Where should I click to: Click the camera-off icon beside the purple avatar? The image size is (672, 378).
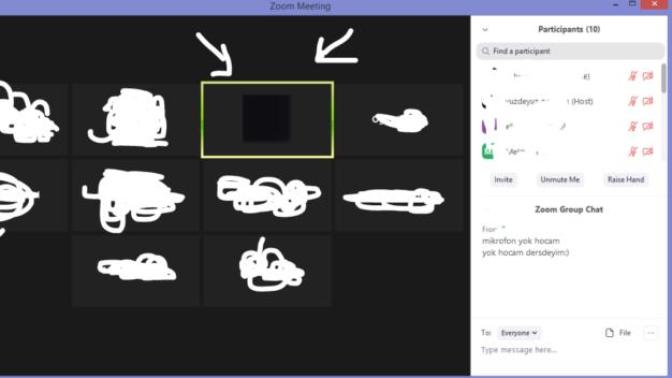click(648, 126)
